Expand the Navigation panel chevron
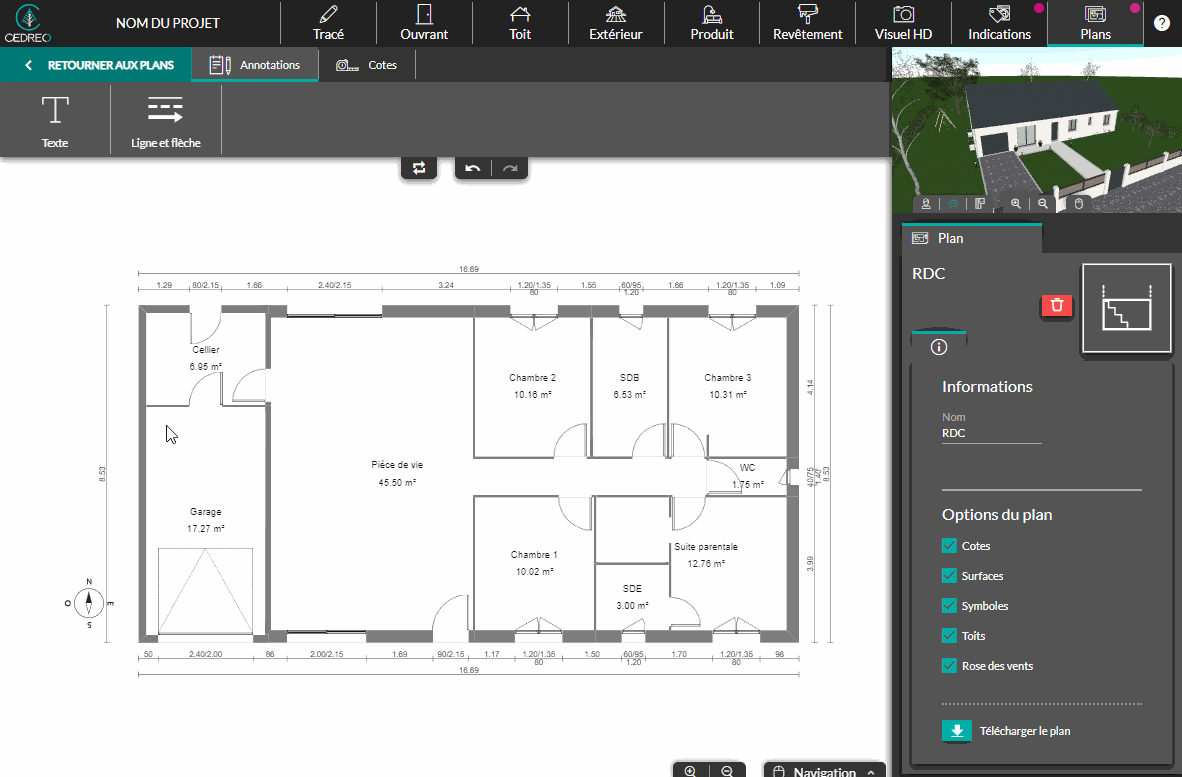This screenshot has height=777, width=1182. click(x=871, y=772)
